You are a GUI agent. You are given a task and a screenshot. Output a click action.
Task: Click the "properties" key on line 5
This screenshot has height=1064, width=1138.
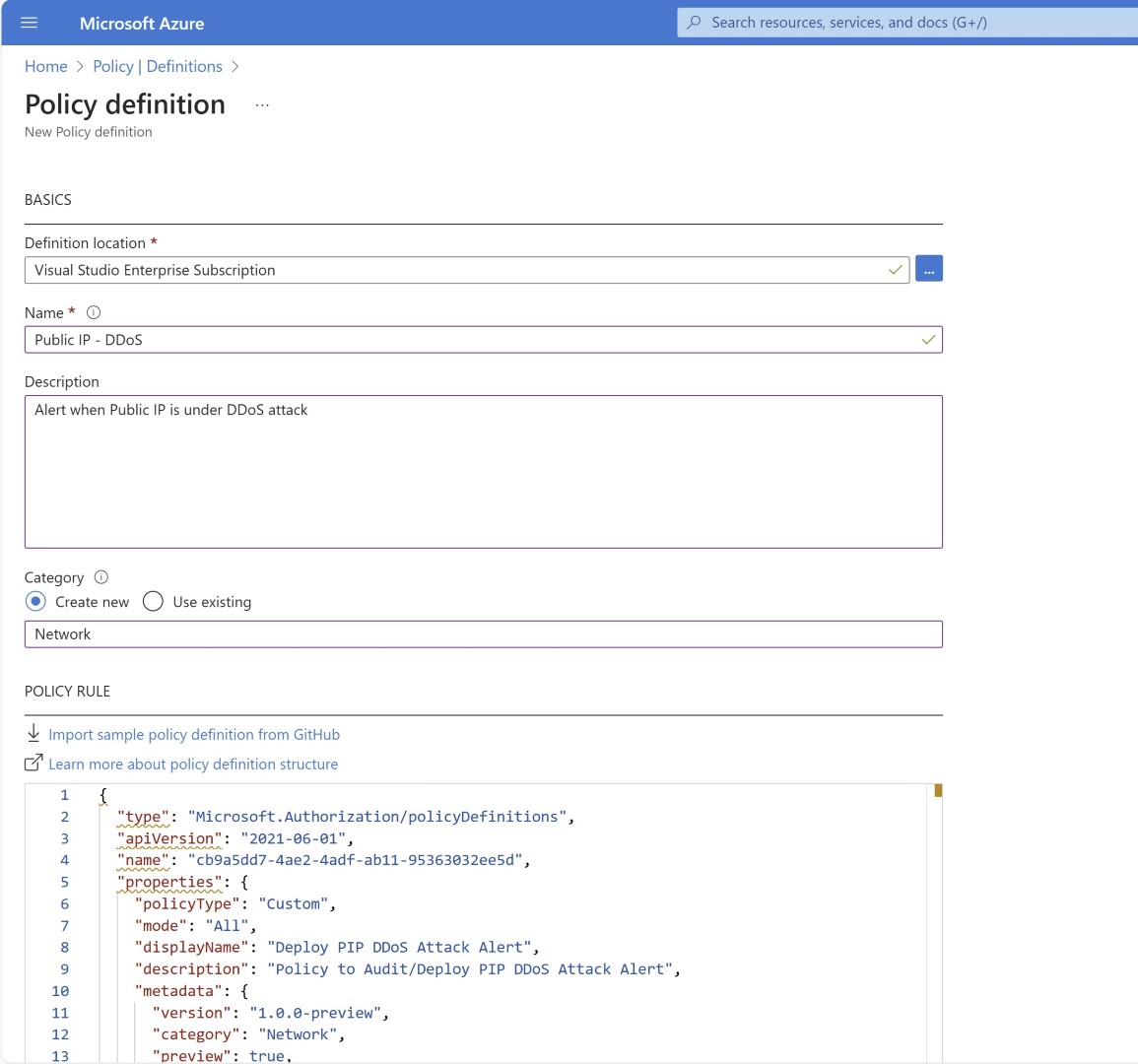[x=169, y=882]
